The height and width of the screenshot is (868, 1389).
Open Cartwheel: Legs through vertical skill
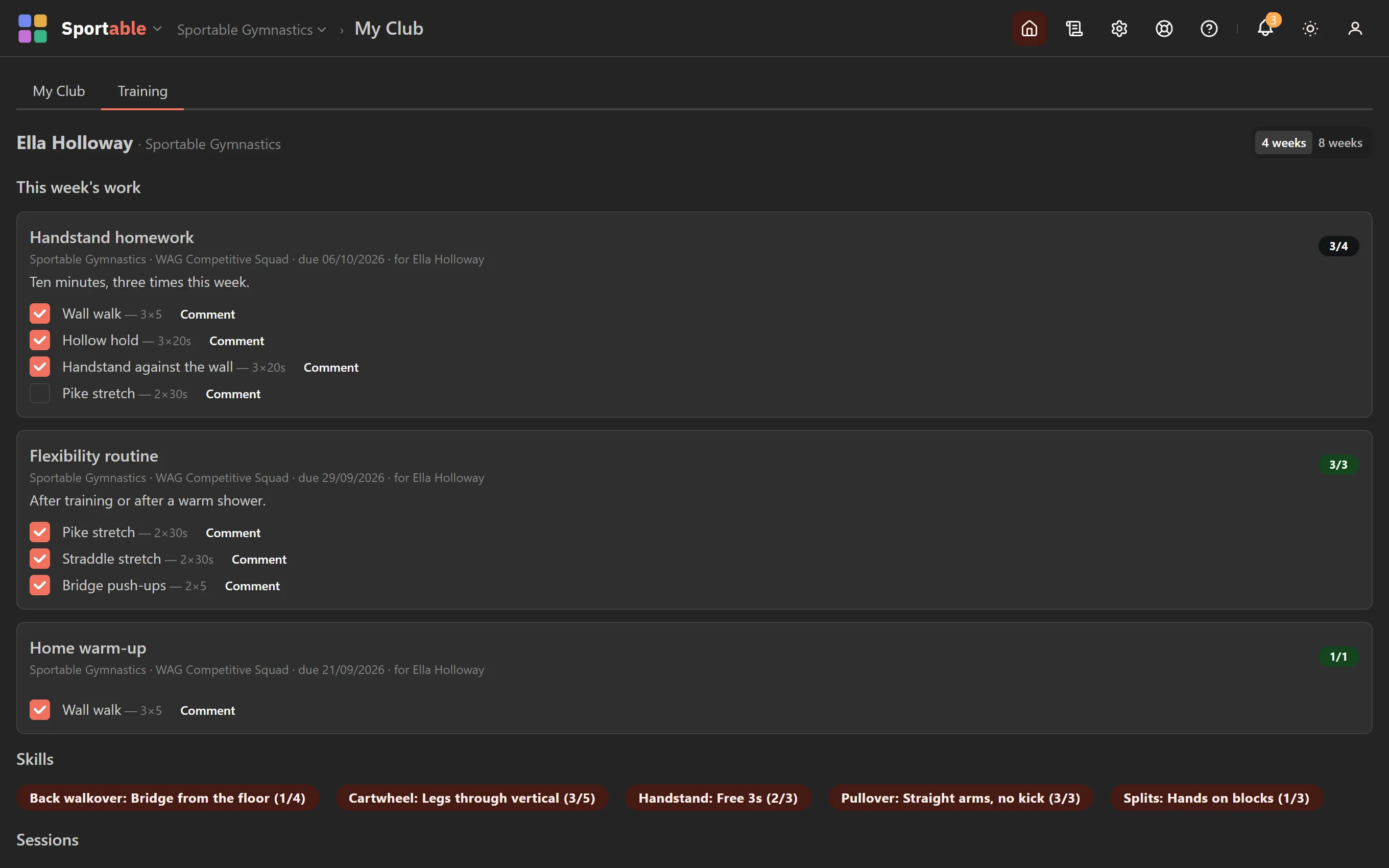pyautogui.click(x=472, y=798)
